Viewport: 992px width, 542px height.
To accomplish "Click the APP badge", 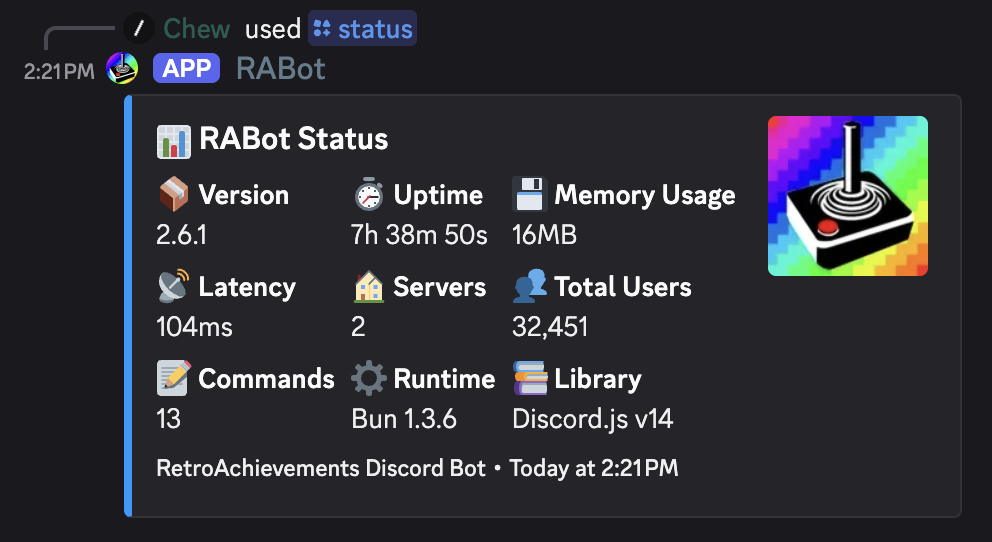I will pos(187,68).
